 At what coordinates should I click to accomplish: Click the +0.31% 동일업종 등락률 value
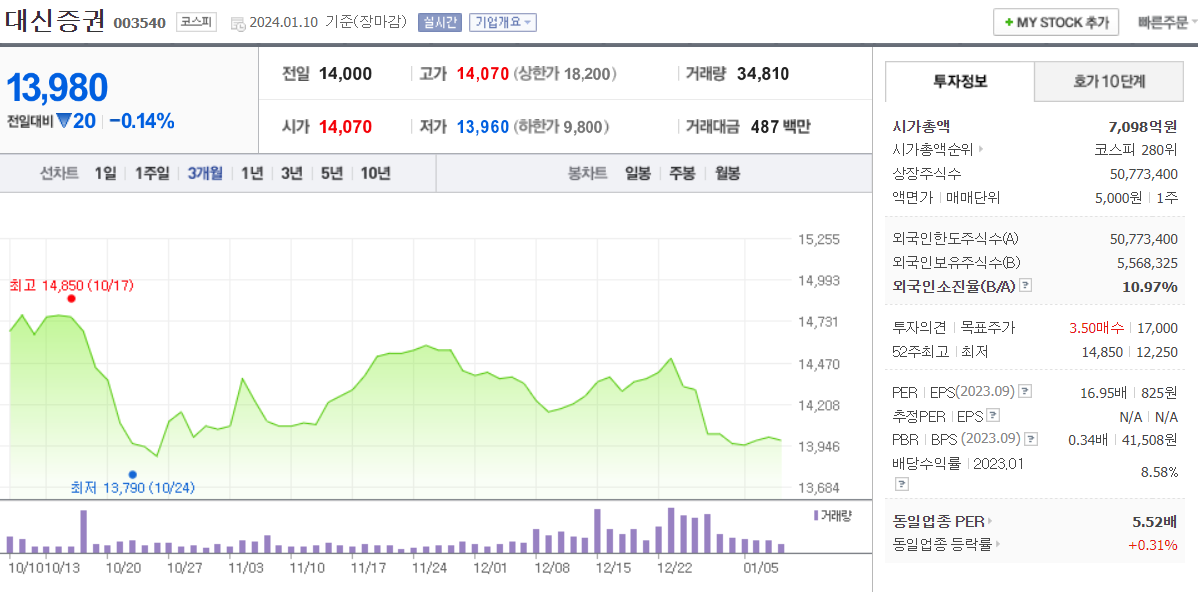click(1152, 545)
